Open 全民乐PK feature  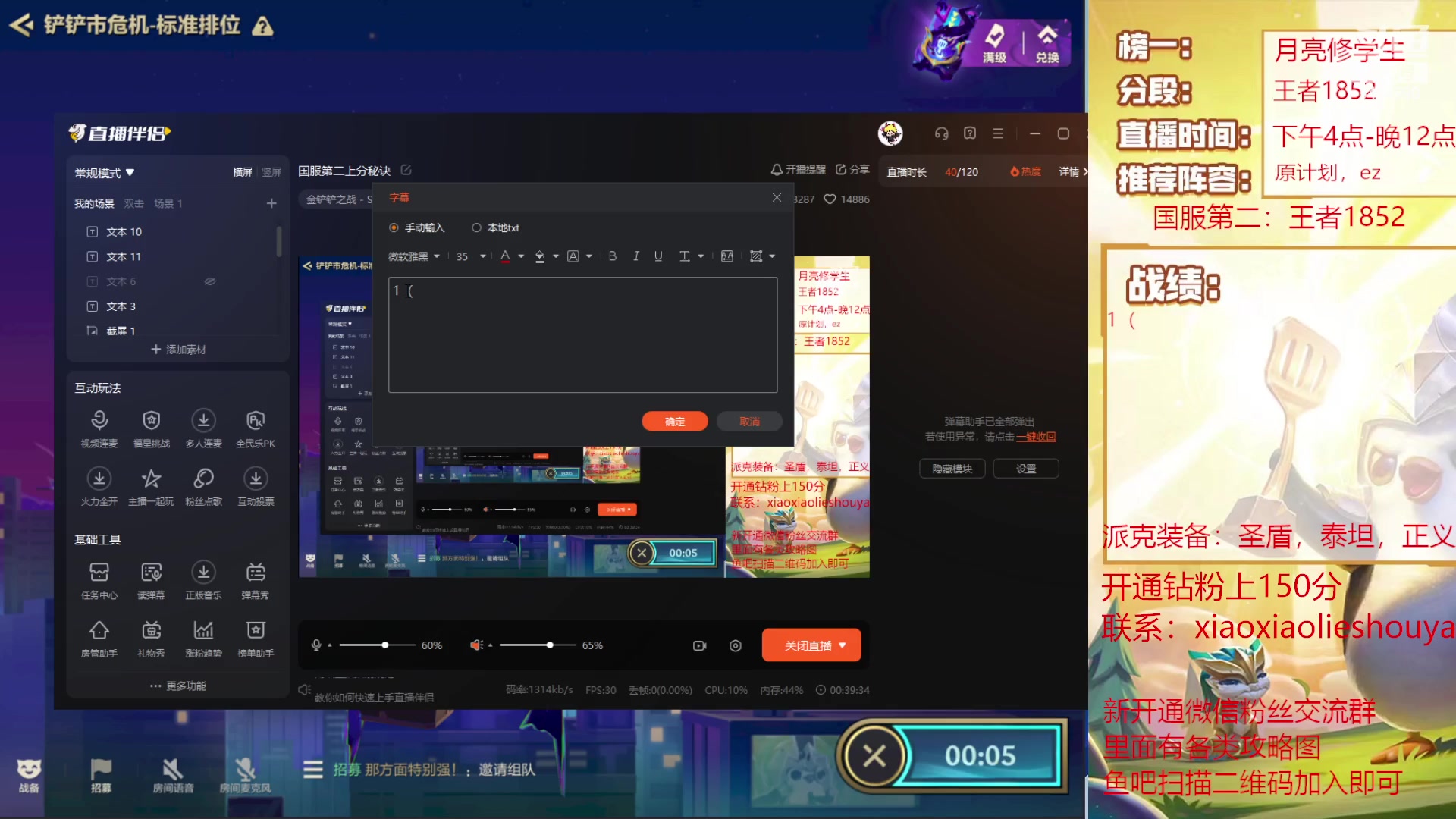coord(256,428)
